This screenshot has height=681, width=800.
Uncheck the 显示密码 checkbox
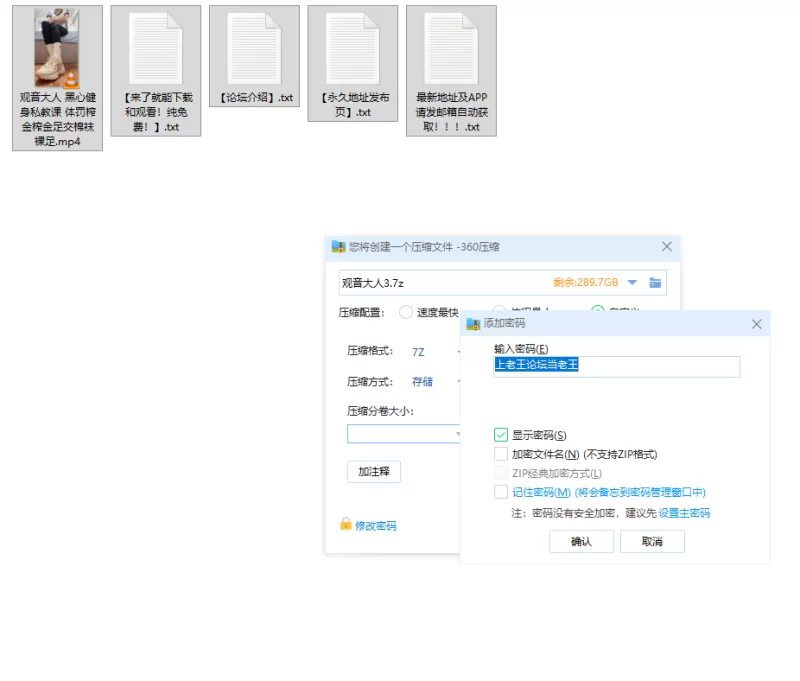[501, 435]
